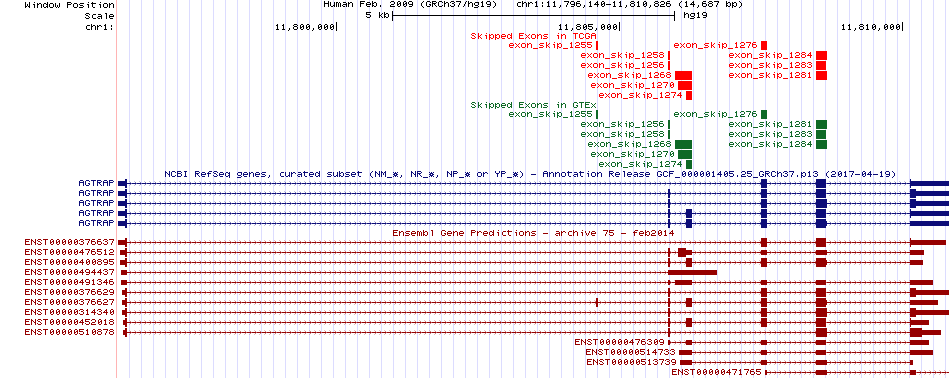Open transcript ENST00000514733
The width and height of the screenshot is (950, 378).
[x=630, y=352]
